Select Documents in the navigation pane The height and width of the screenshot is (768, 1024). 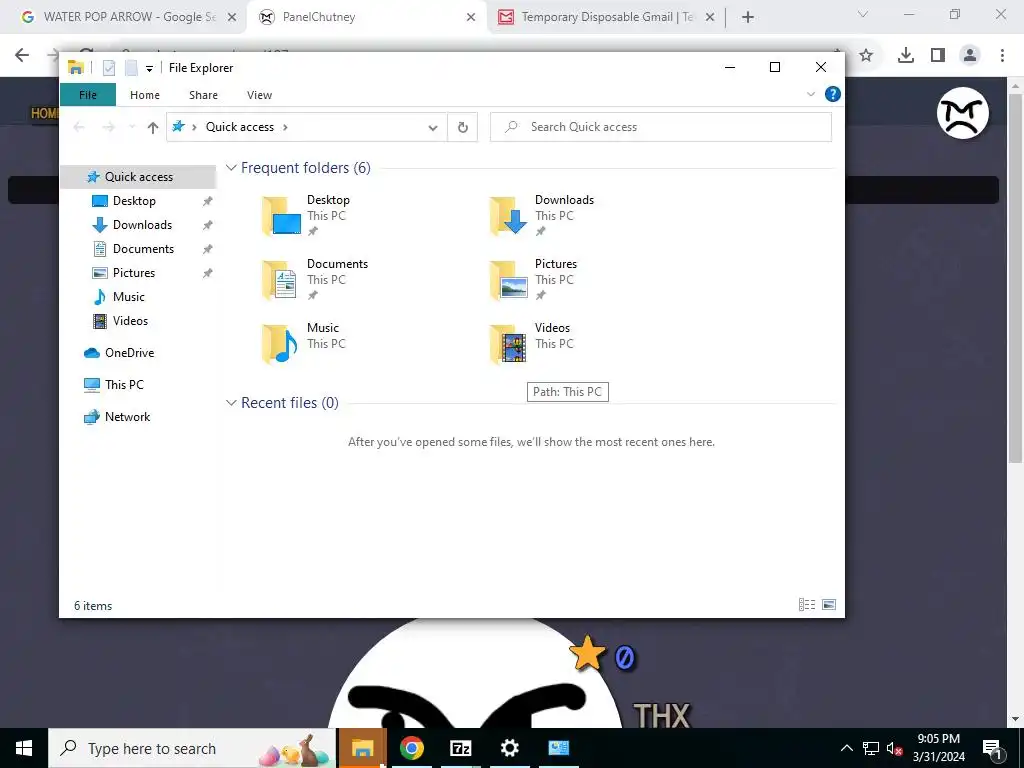[x=143, y=249]
